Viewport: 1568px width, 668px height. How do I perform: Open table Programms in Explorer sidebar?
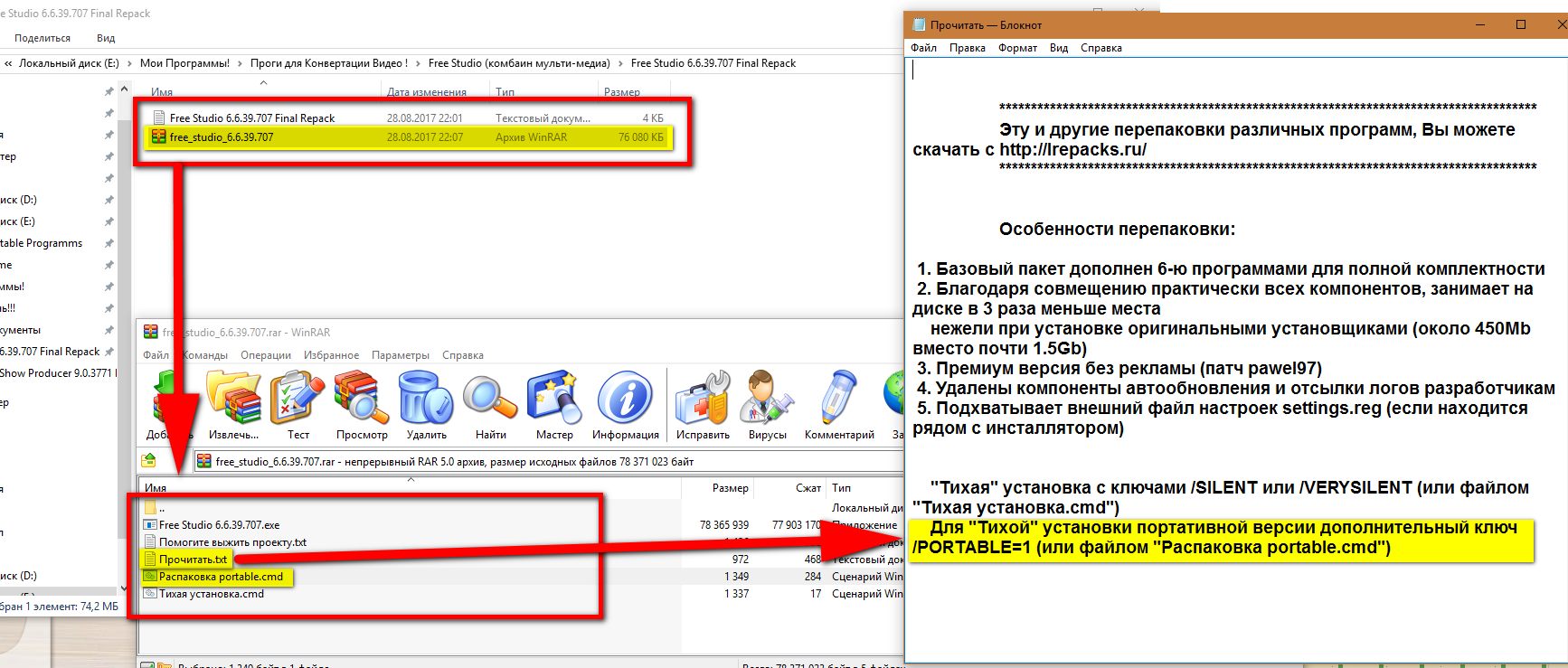(42, 243)
